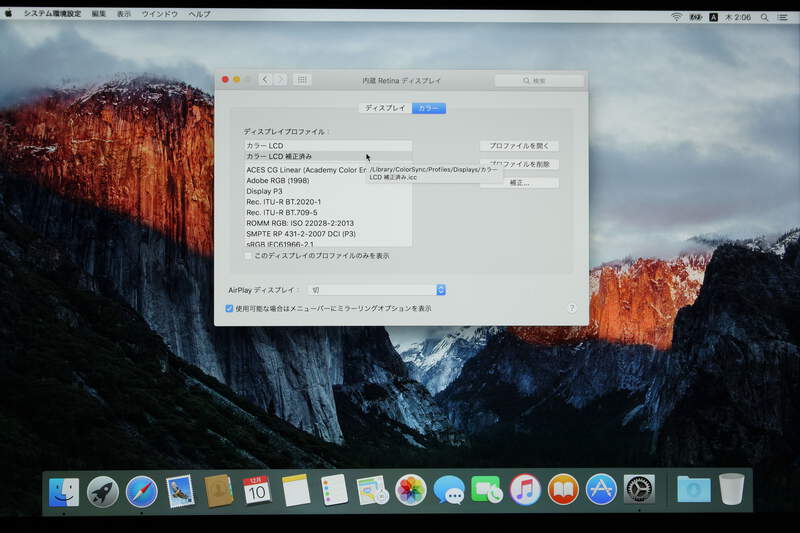This screenshot has width=800, height=533.
Task: Switch to the ディスプレイ tab
Action: (384, 108)
